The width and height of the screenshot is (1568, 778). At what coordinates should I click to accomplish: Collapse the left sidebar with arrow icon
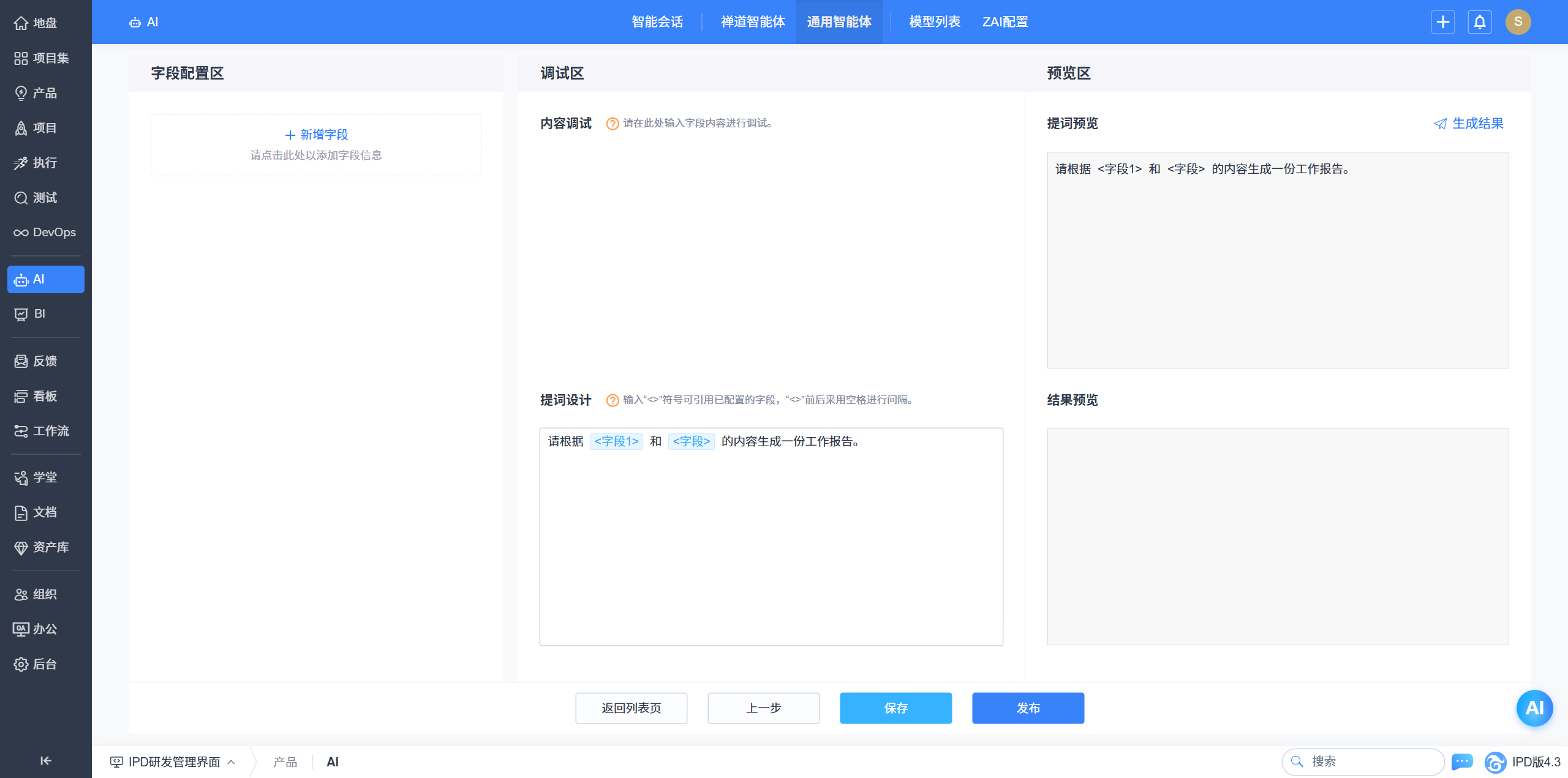pyautogui.click(x=45, y=760)
